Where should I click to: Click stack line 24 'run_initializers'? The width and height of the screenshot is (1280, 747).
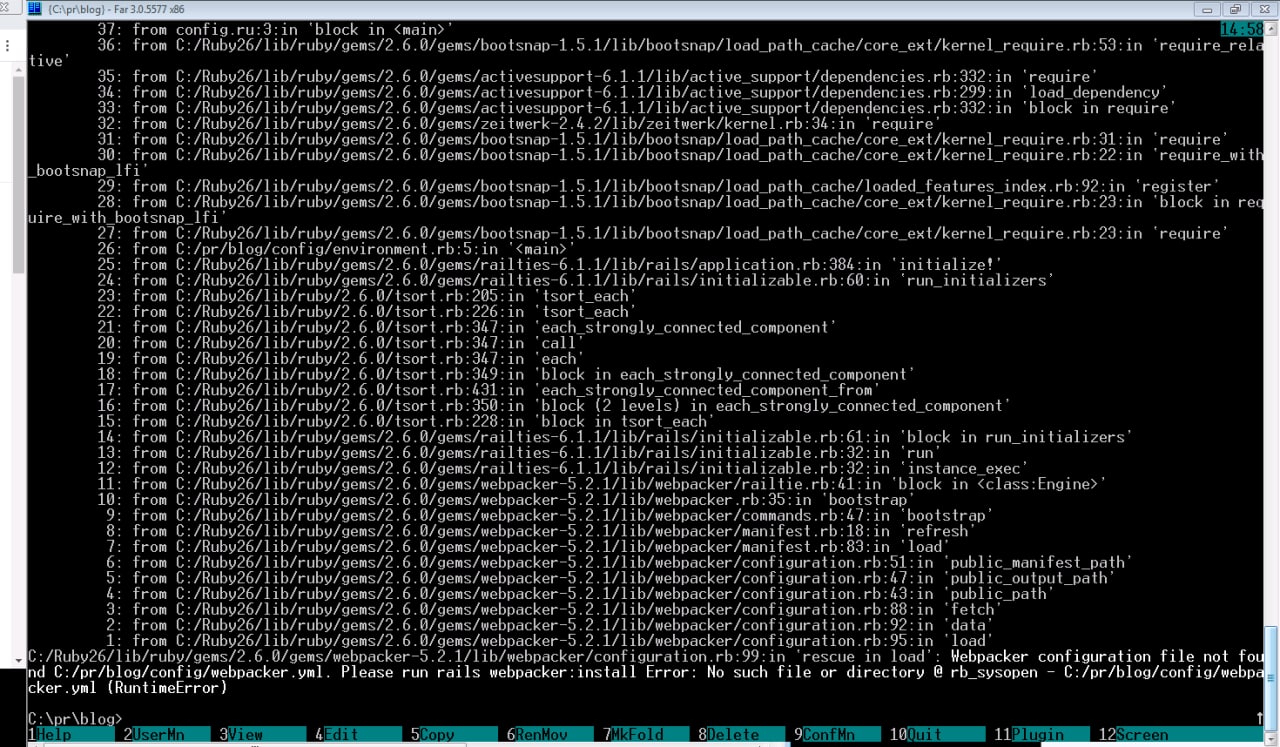[x=575, y=281]
